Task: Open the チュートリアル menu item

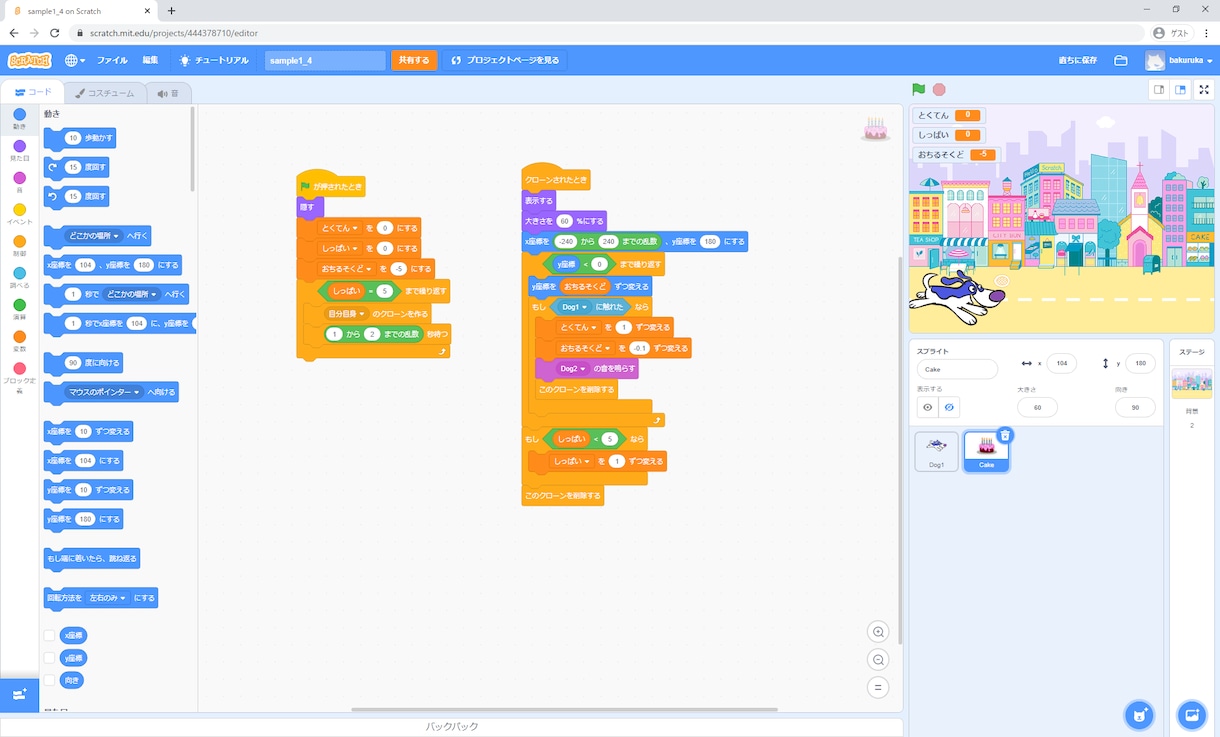Action: [214, 60]
